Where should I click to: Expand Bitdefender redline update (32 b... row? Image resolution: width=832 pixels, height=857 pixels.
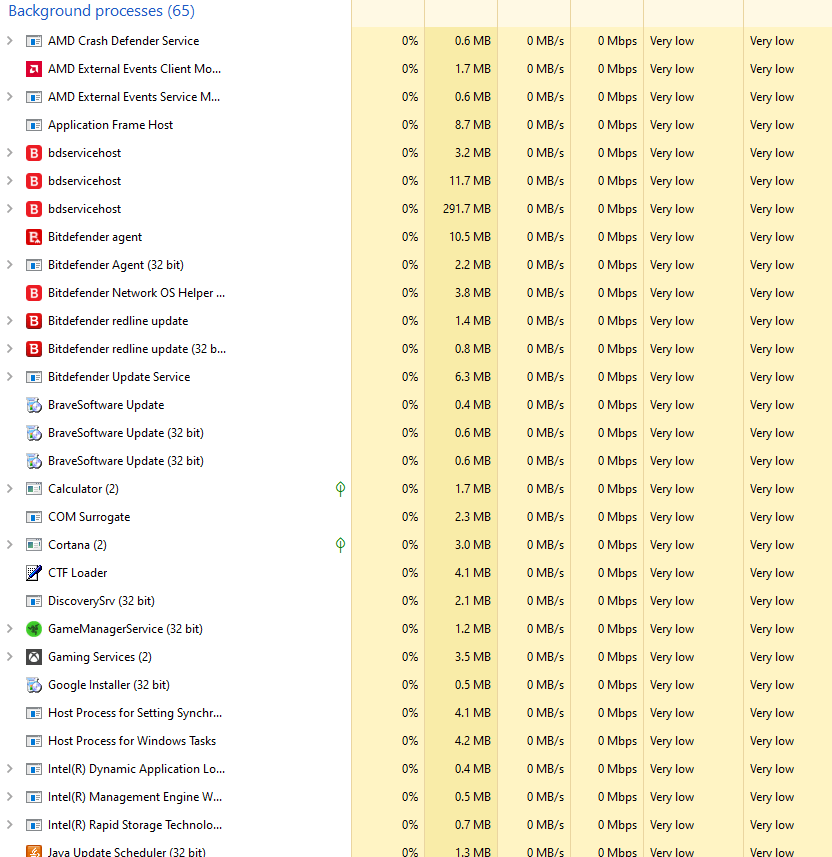(x=9, y=349)
